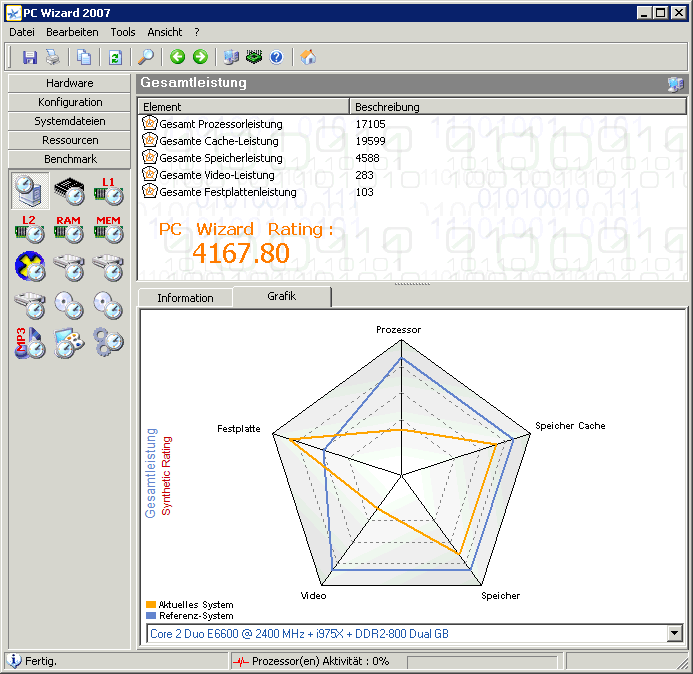
Task: Select the global performance benchmark icon
Action: coord(30,191)
